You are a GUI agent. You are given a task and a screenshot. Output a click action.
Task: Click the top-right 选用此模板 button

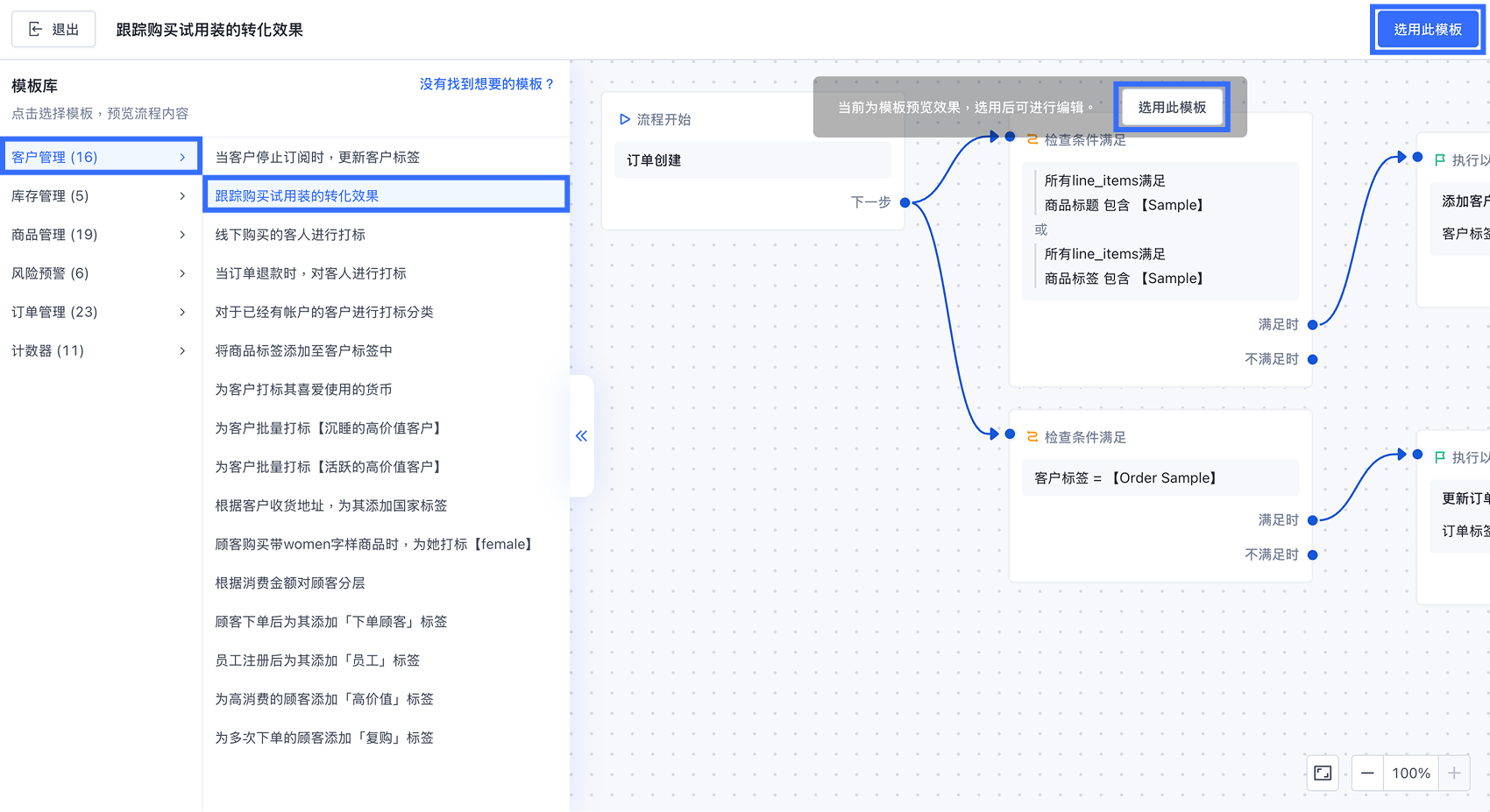click(1428, 30)
